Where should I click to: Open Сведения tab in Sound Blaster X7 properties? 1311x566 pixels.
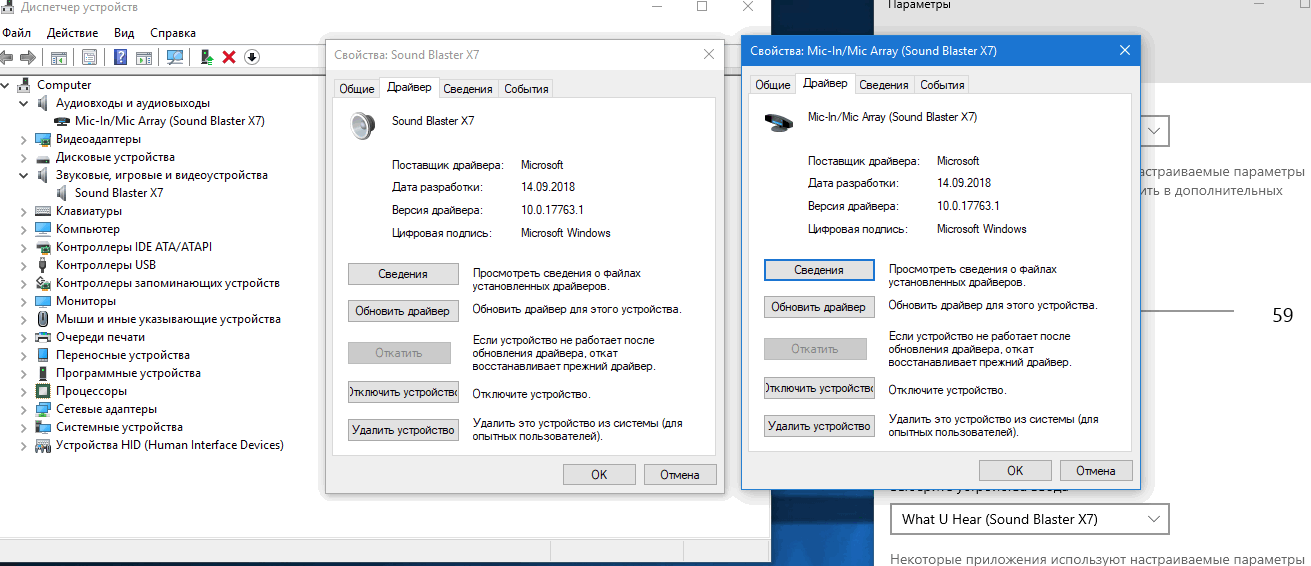[468, 89]
